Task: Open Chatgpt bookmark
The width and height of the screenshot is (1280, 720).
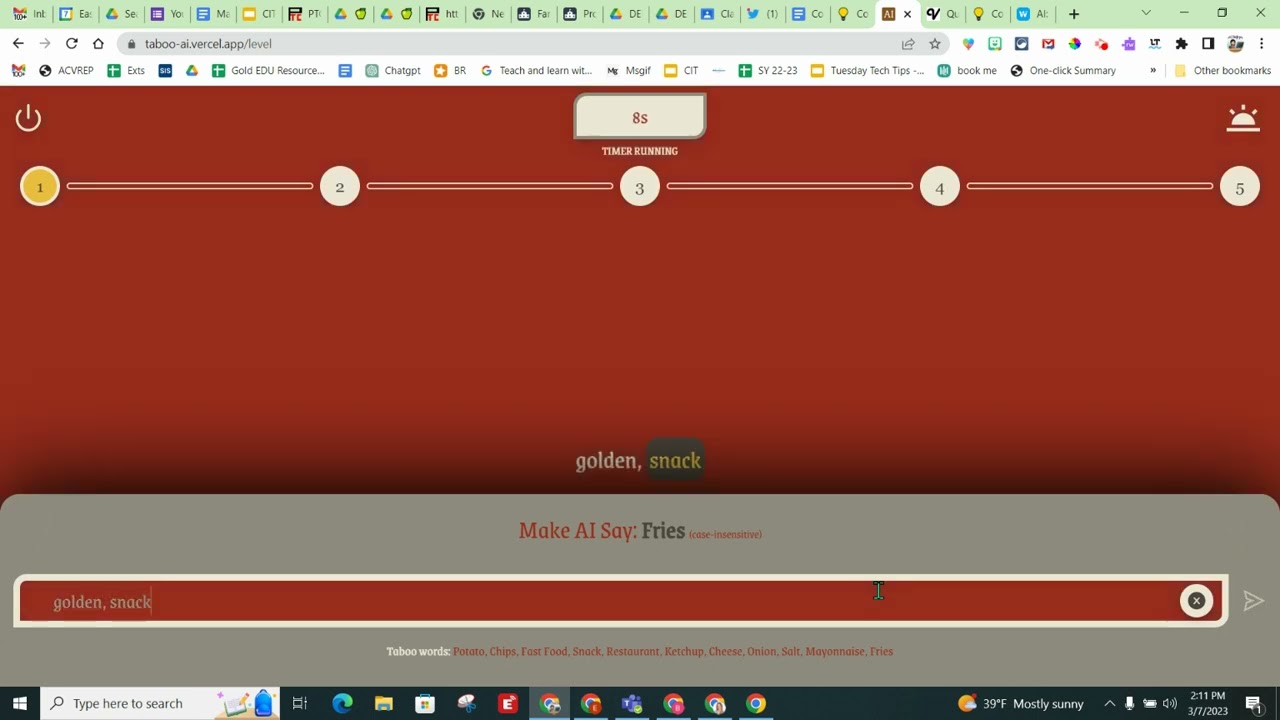Action: click(393, 71)
